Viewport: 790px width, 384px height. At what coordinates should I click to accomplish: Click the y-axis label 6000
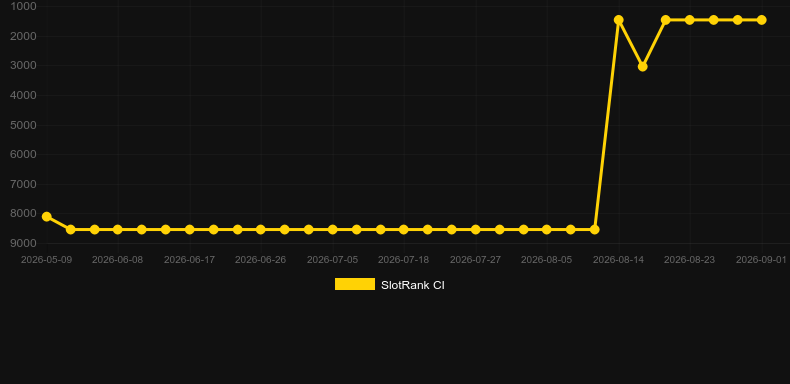coord(23,154)
